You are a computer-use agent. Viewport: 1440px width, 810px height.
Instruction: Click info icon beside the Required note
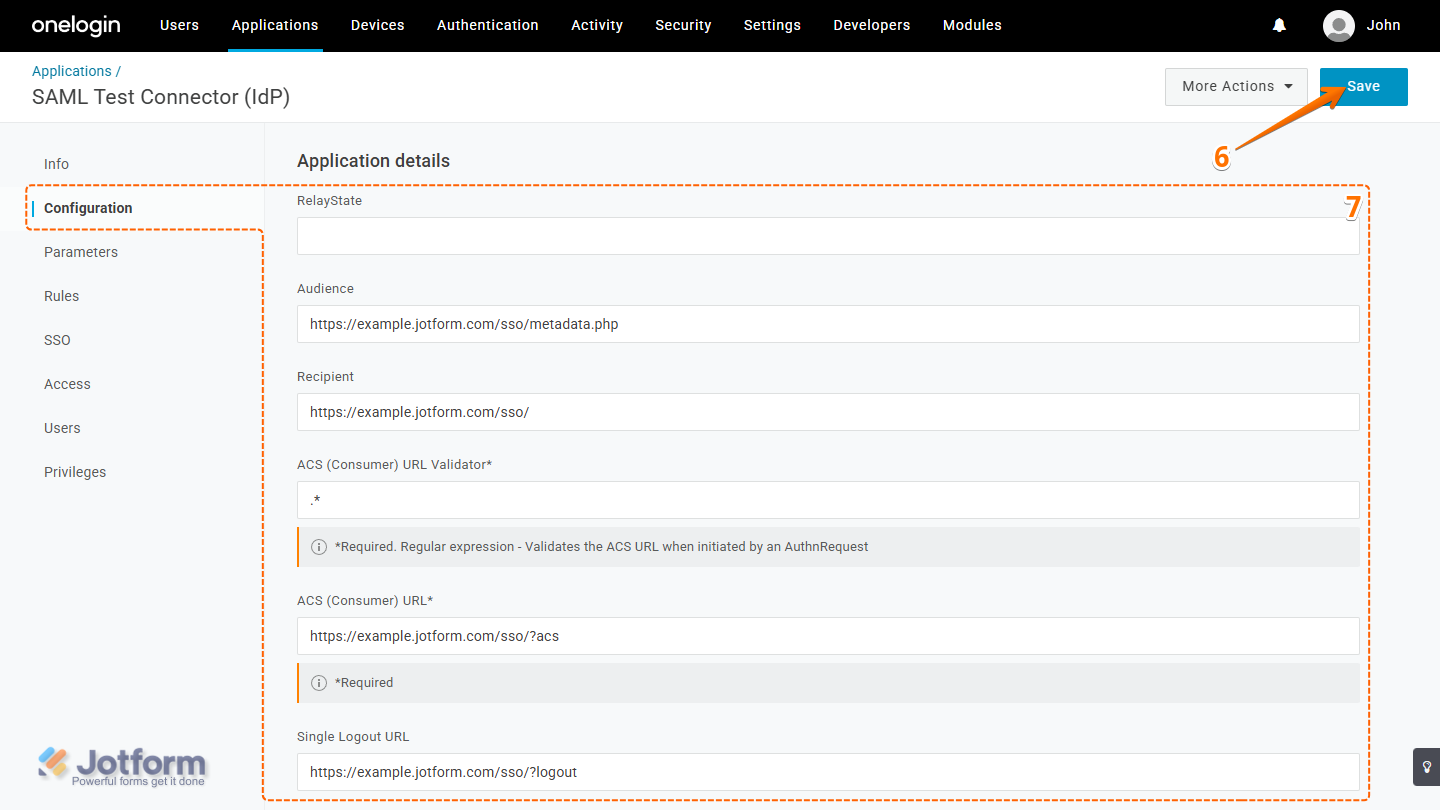pos(319,683)
